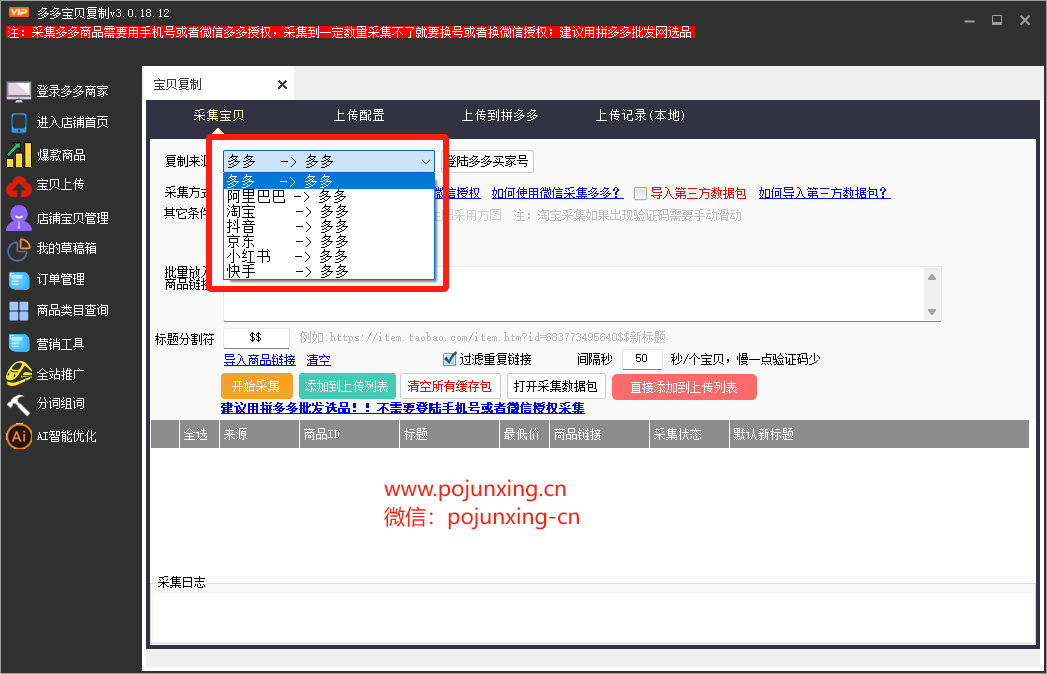Click the 标题分割符 input field
This screenshot has height=674, width=1047.
click(x=256, y=338)
